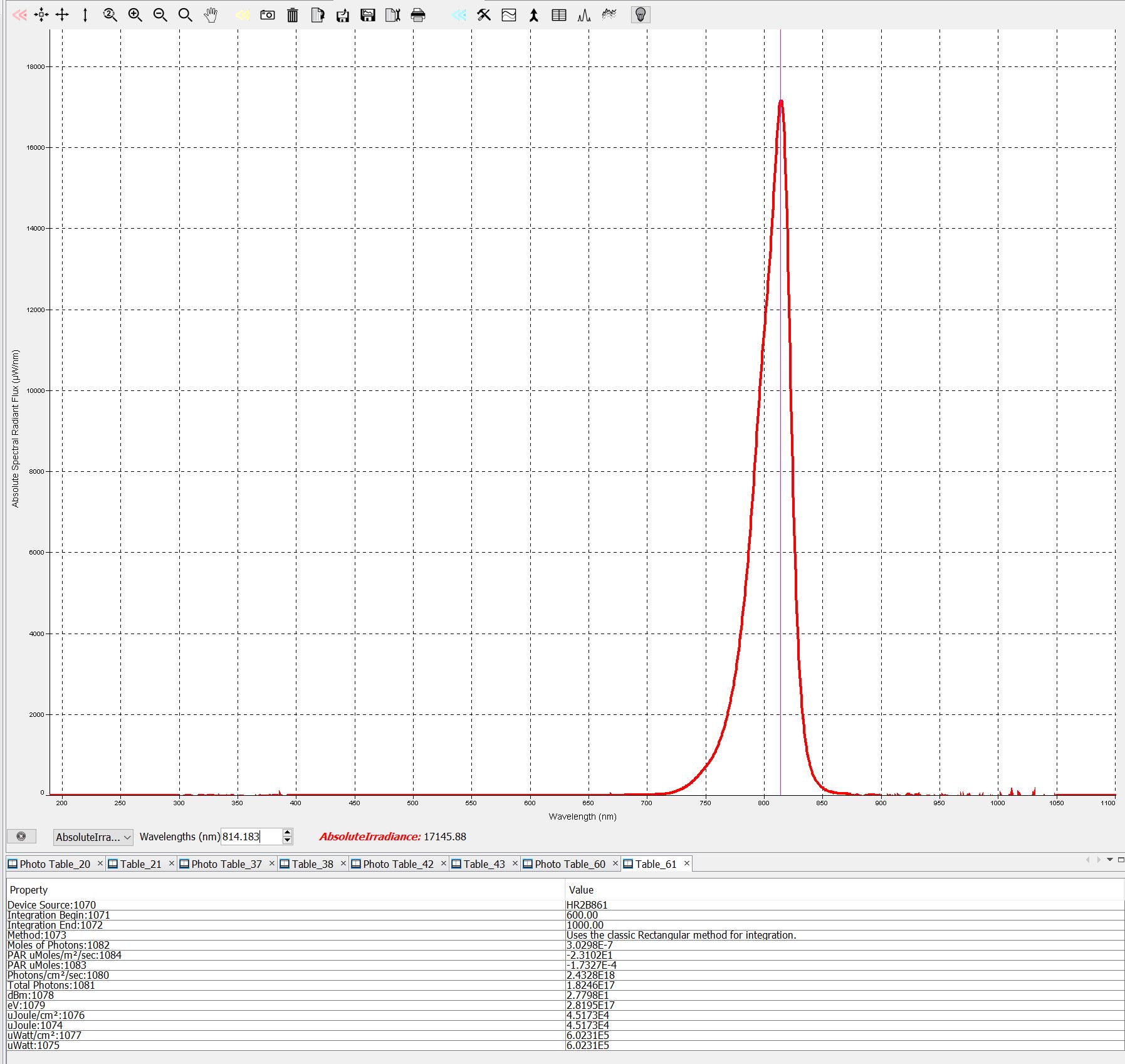Click the 2.4328E18 photons value cell
The width and height of the screenshot is (1125, 1064).
pos(844,975)
